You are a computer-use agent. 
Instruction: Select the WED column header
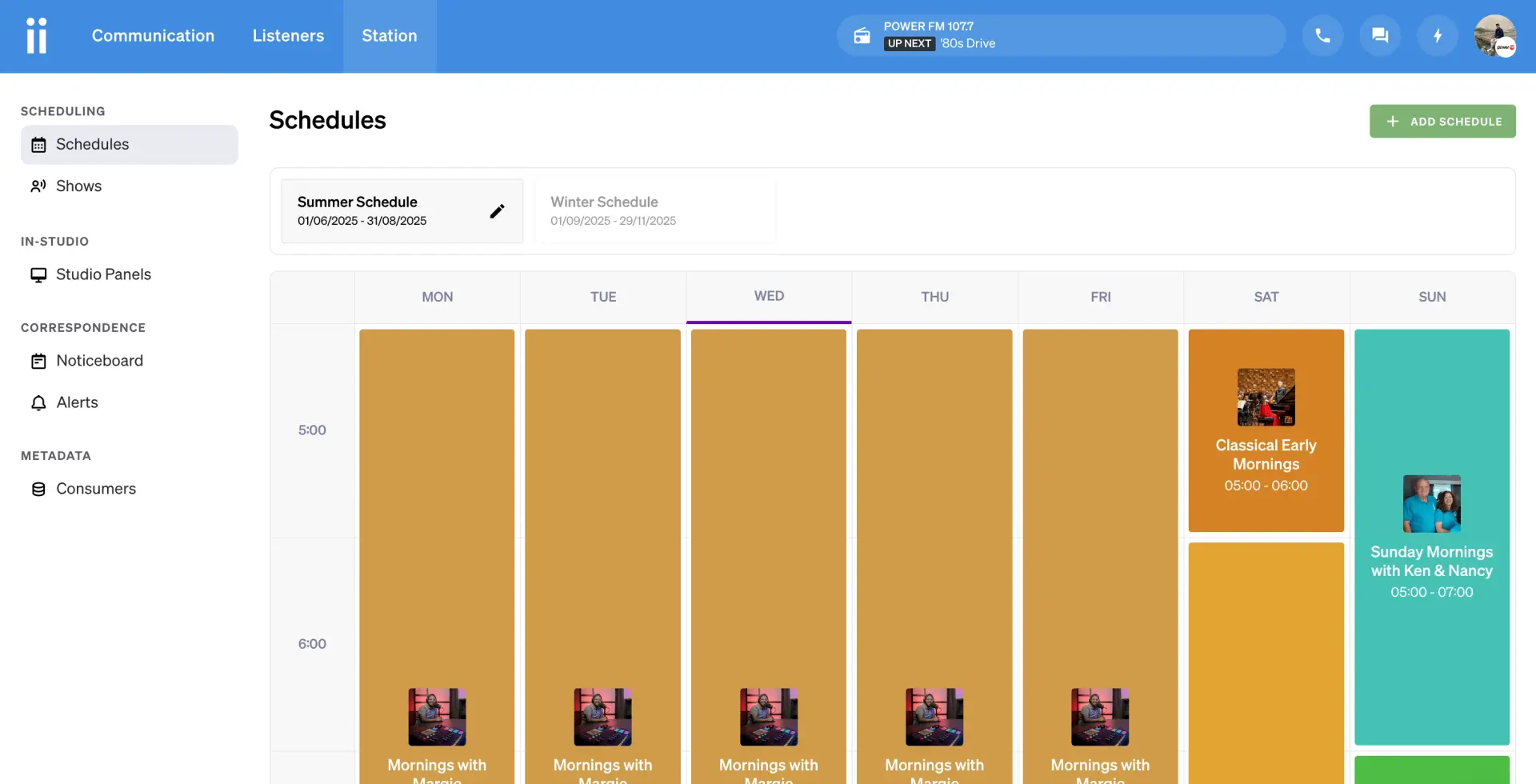[769, 297]
